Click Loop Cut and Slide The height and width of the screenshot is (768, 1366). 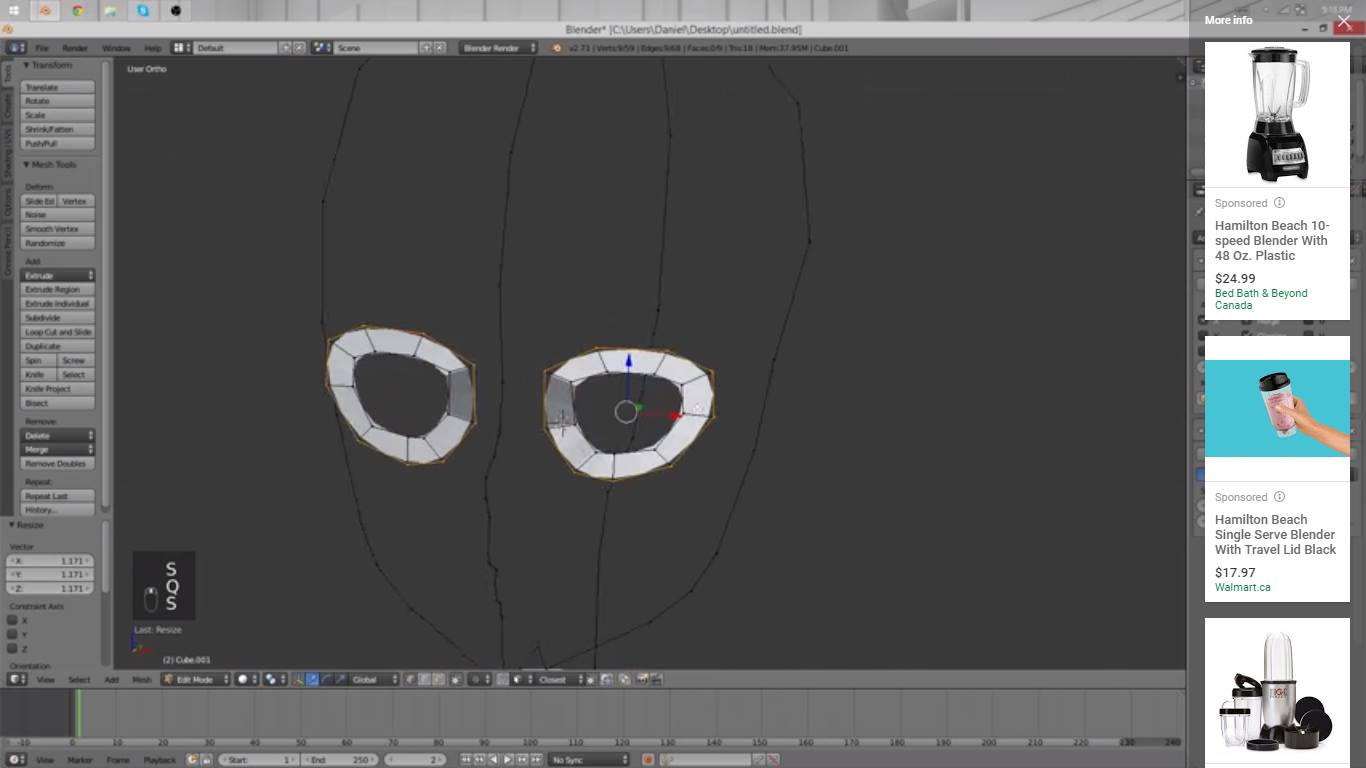click(x=58, y=332)
